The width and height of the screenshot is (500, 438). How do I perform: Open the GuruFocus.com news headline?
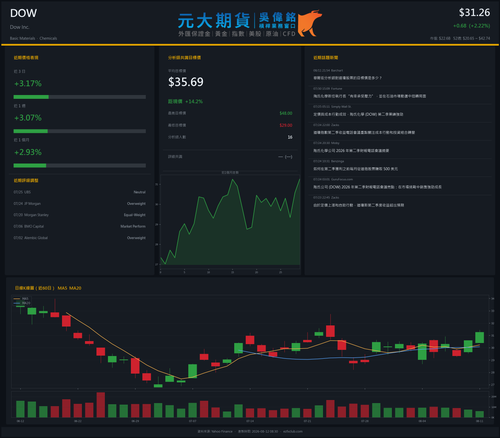tap(377, 187)
